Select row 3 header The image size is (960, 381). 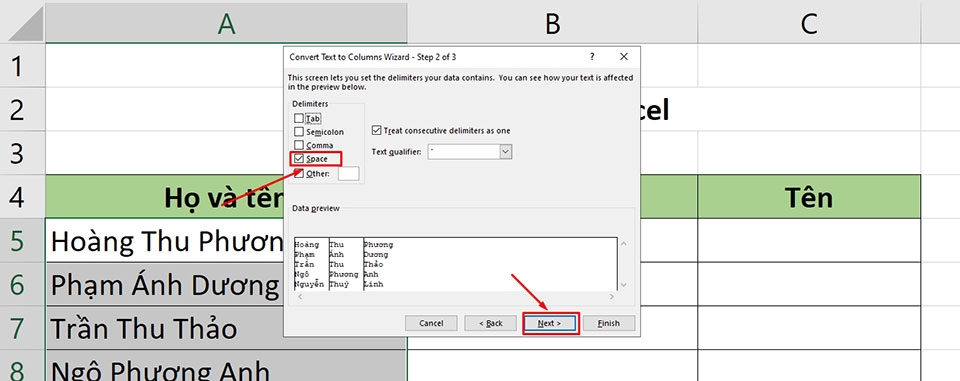click(x=22, y=153)
